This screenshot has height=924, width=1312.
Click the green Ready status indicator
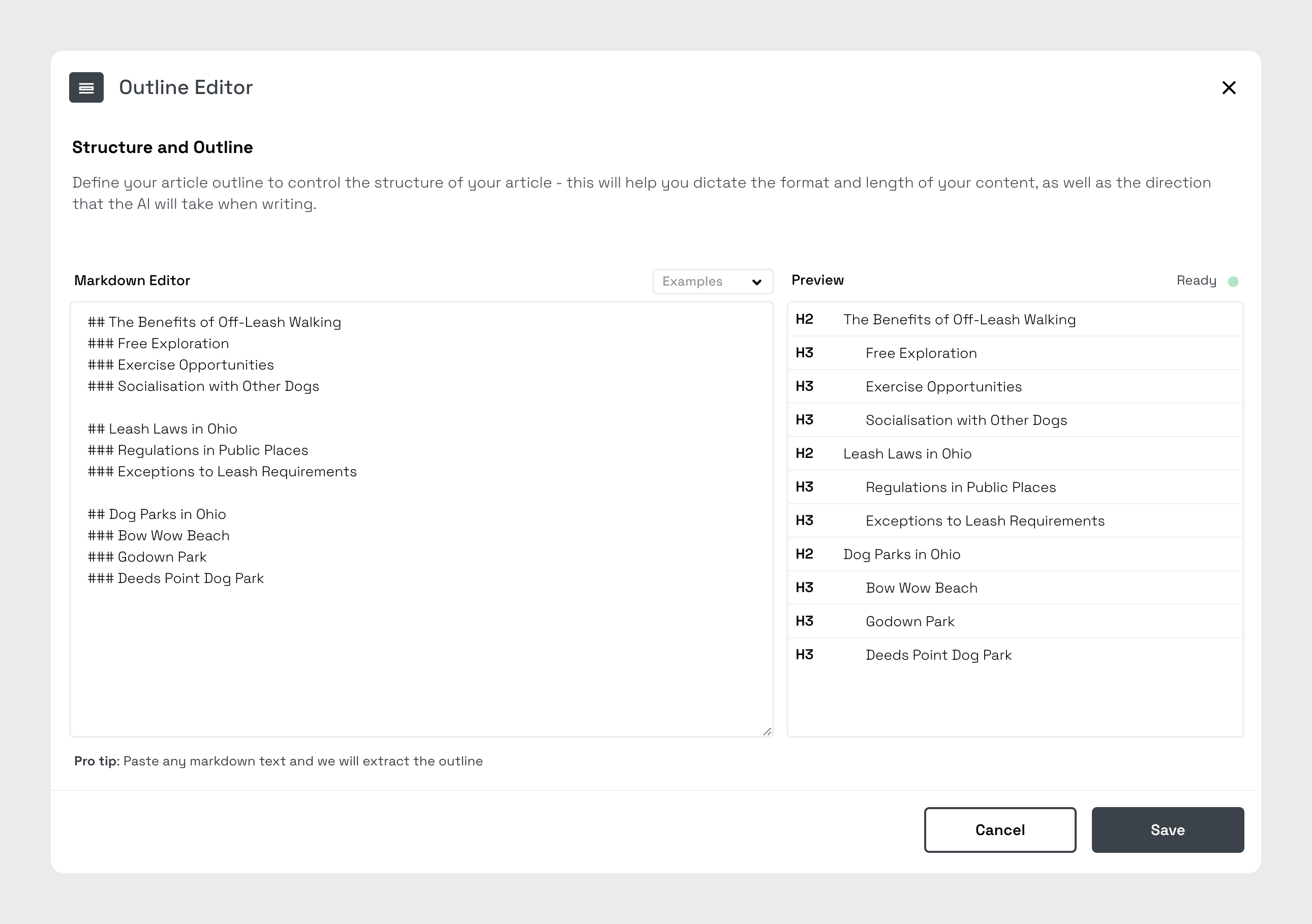[x=1233, y=281]
